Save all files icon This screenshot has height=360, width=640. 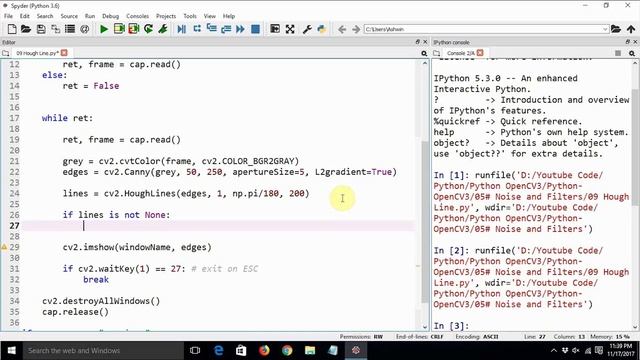pos(56,29)
